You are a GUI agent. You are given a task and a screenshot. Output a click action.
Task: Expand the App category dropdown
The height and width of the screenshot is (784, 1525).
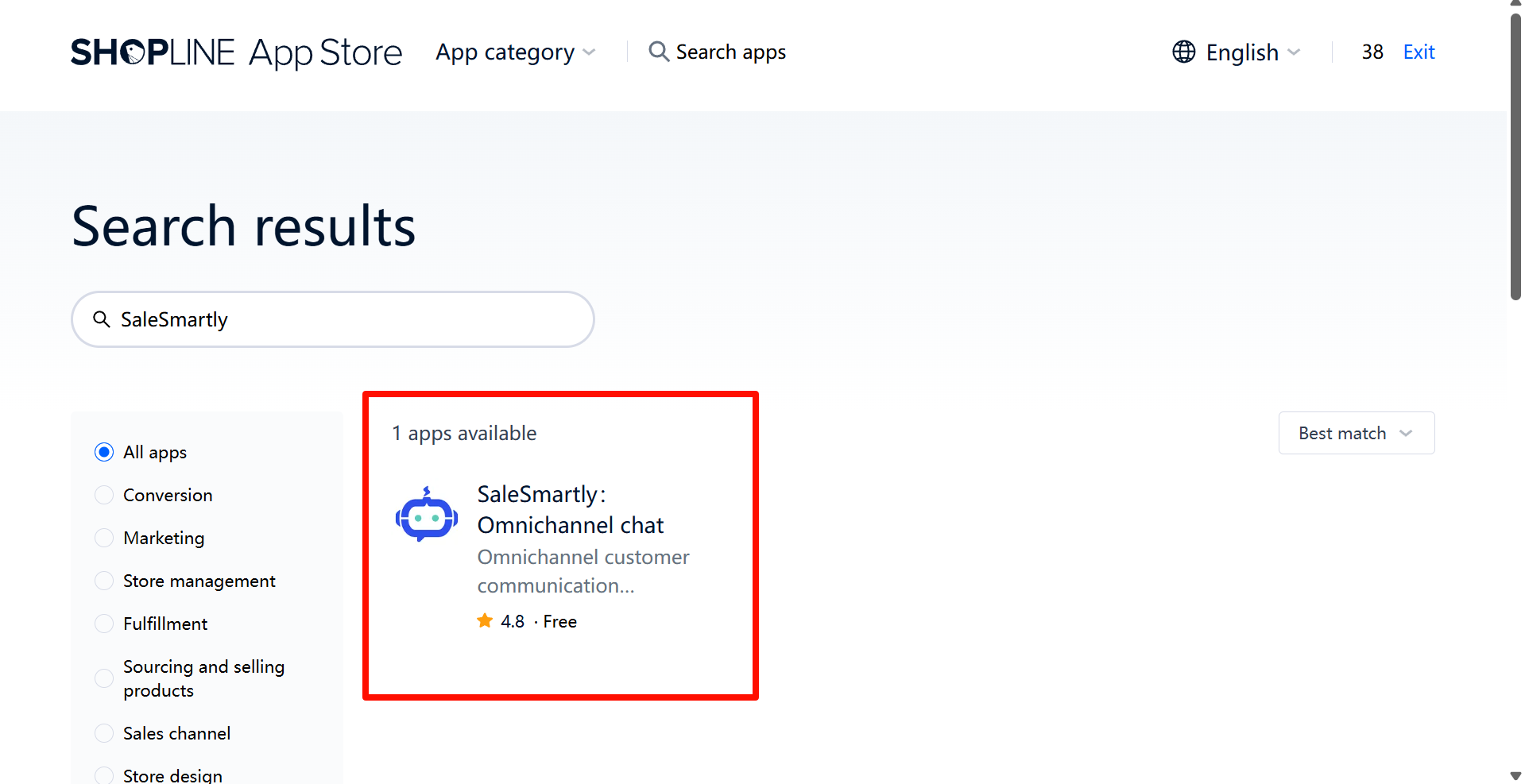point(515,52)
